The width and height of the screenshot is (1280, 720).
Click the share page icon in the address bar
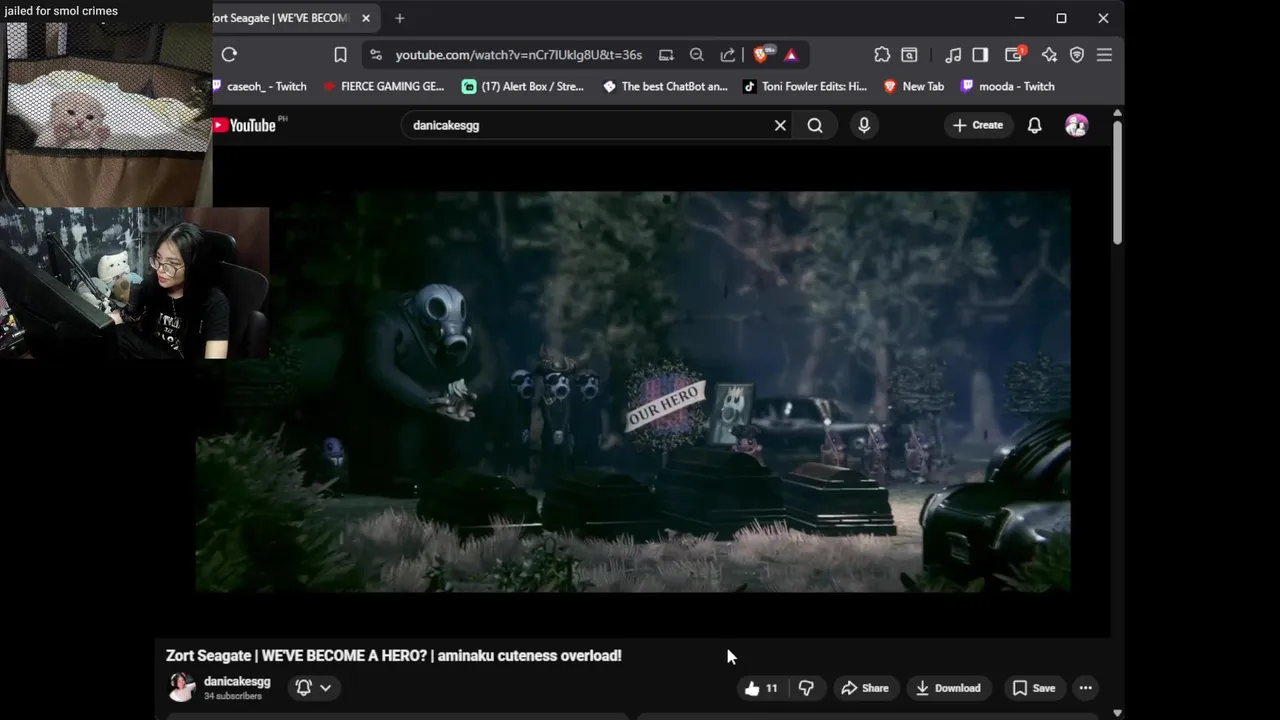pos(728,55)
